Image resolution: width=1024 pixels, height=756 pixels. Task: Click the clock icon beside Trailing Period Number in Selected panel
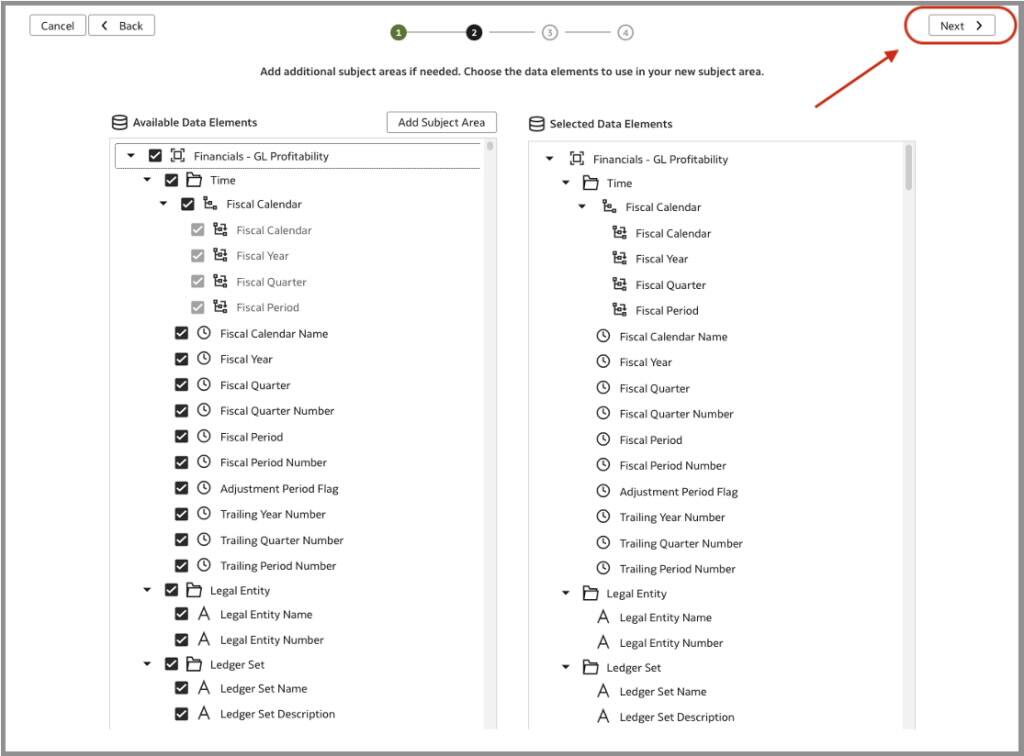[603, 568]
